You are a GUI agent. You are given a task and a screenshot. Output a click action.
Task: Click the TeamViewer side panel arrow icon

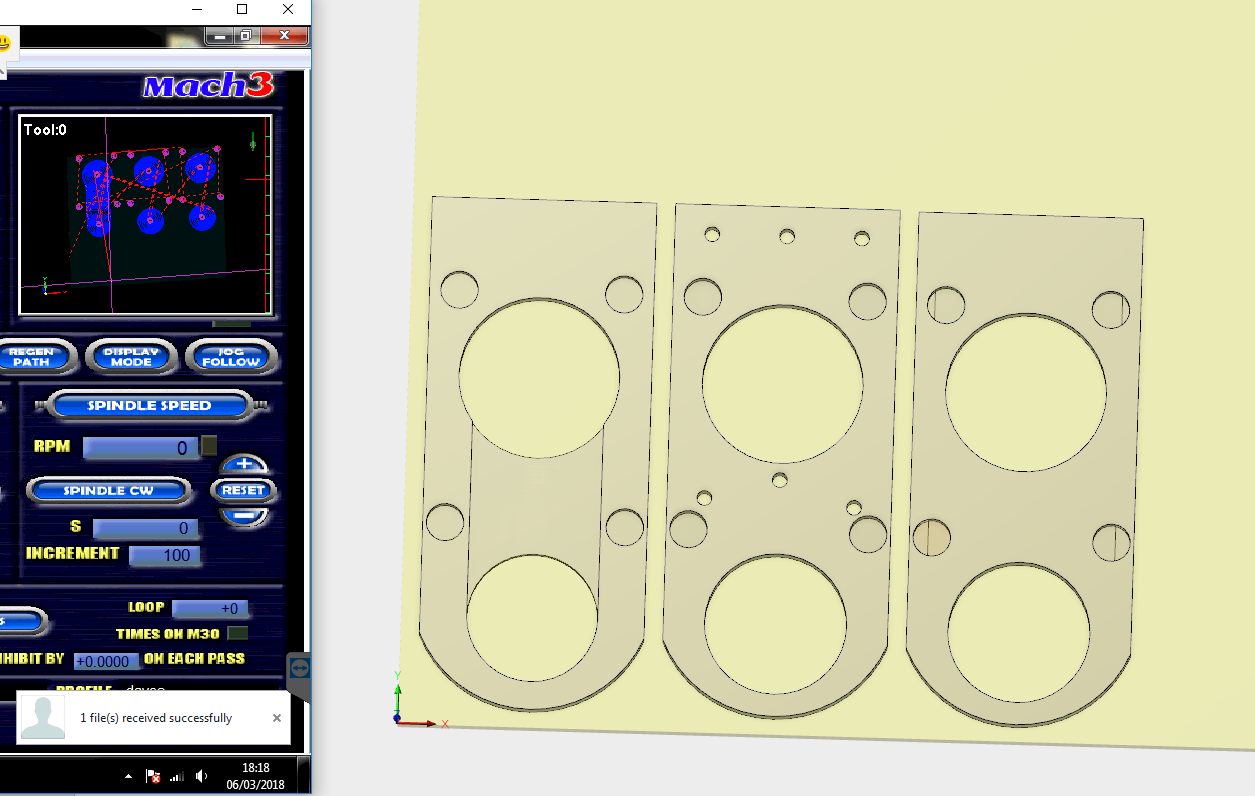click(300, 667)
